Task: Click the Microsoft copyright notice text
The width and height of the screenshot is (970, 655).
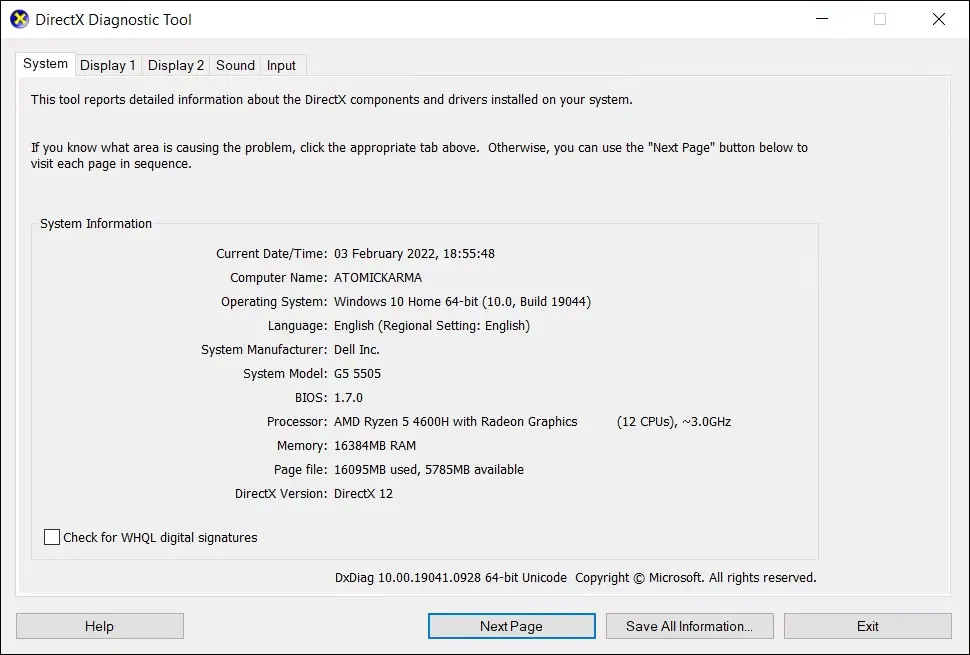Action: [x=696, y=578]
